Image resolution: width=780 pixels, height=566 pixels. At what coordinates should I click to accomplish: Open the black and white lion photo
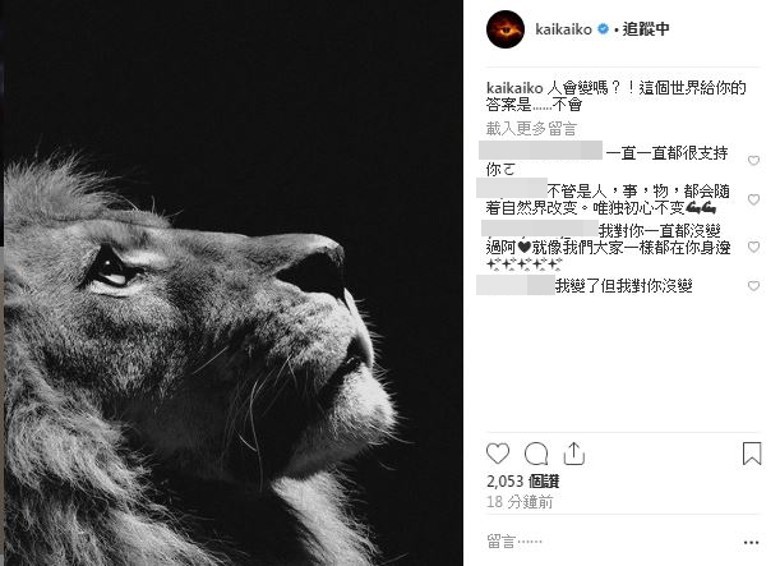[233, 283]
